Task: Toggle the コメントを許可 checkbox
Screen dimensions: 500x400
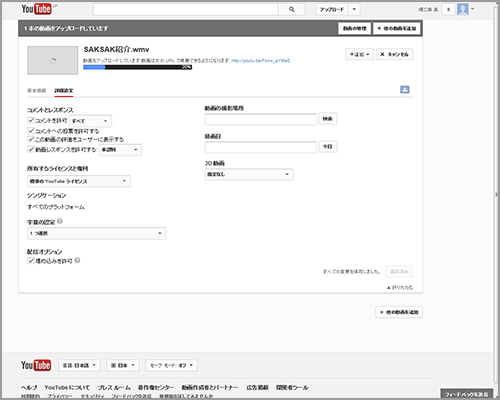Action: pyautogui.click(x=31, y=120)
